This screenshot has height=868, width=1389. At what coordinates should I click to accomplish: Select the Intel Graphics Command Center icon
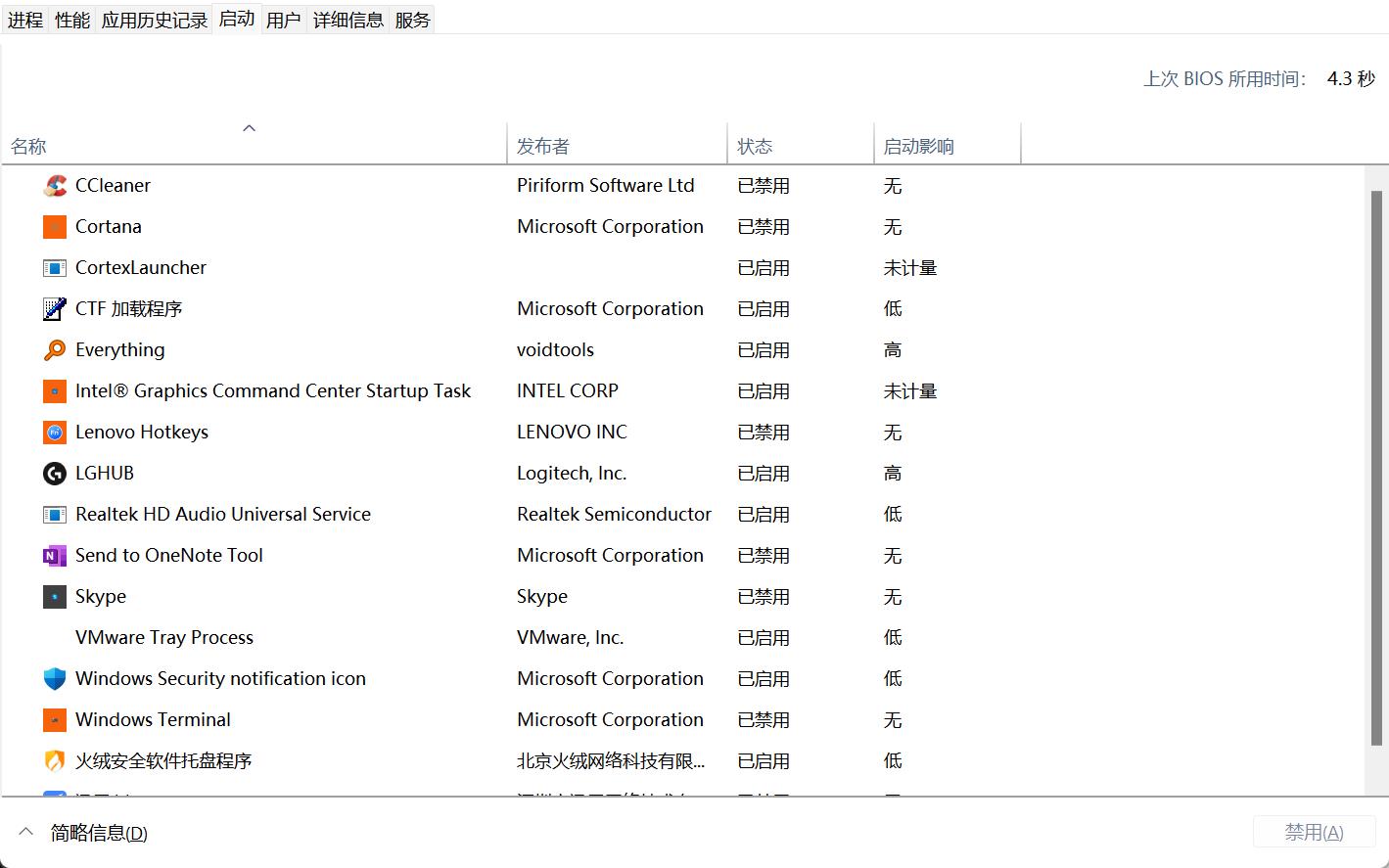coord(55,390)
